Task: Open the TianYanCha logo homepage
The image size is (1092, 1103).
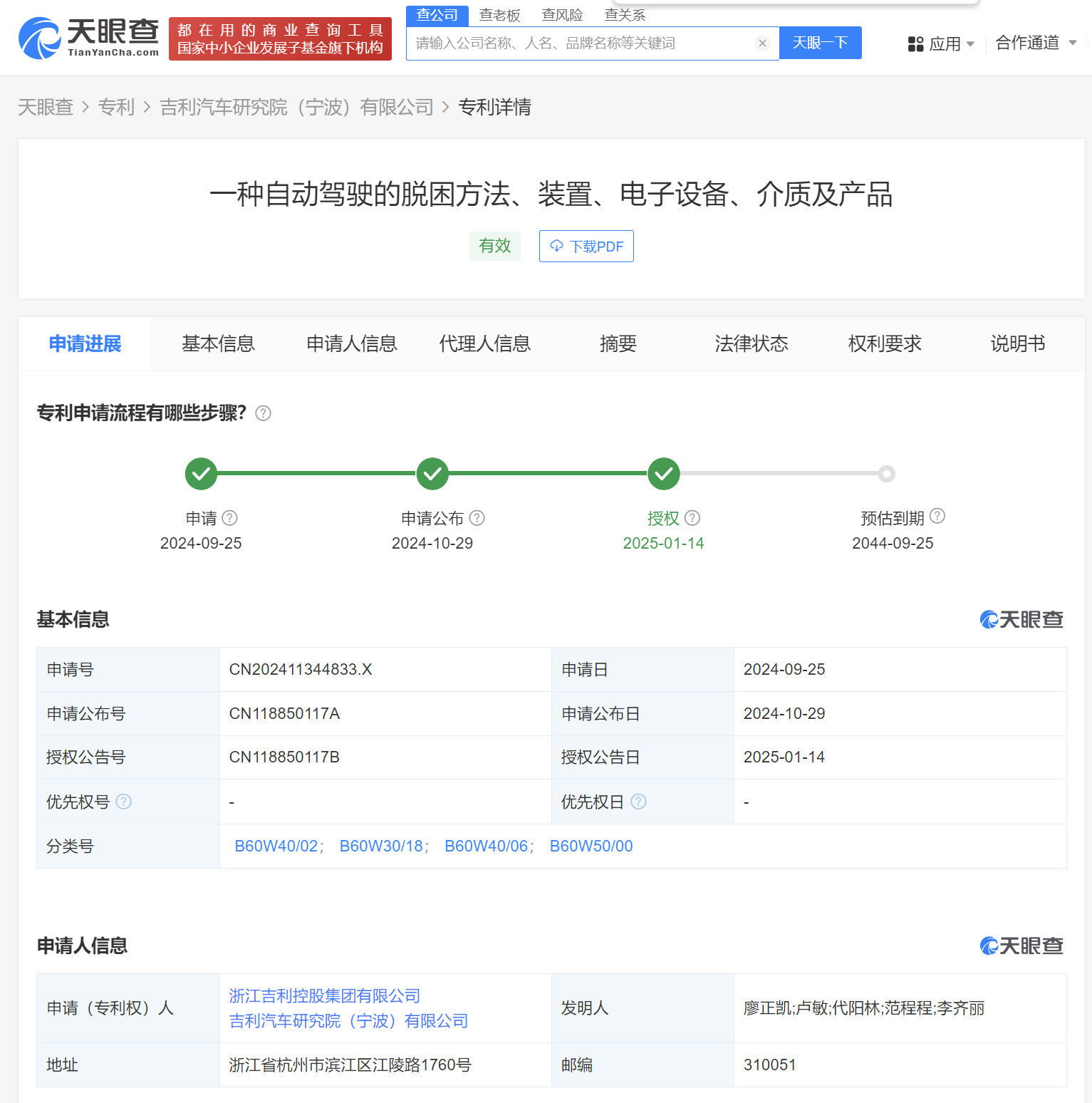Action: tap(88, 38)
